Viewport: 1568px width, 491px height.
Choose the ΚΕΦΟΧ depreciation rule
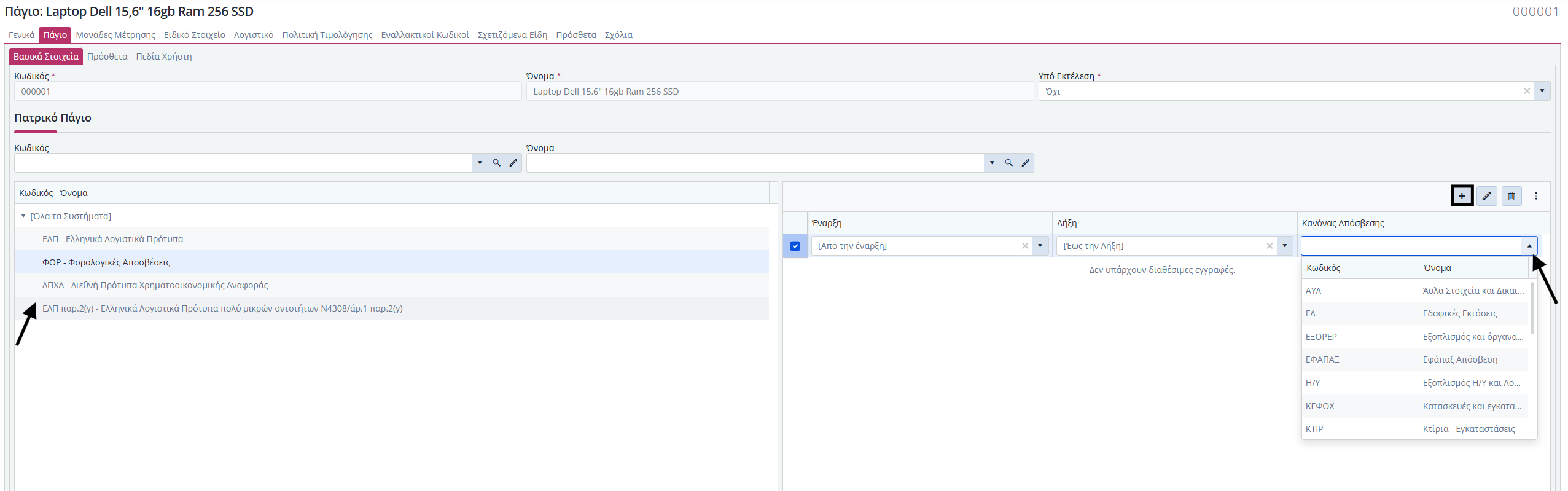pos(1415,406)
